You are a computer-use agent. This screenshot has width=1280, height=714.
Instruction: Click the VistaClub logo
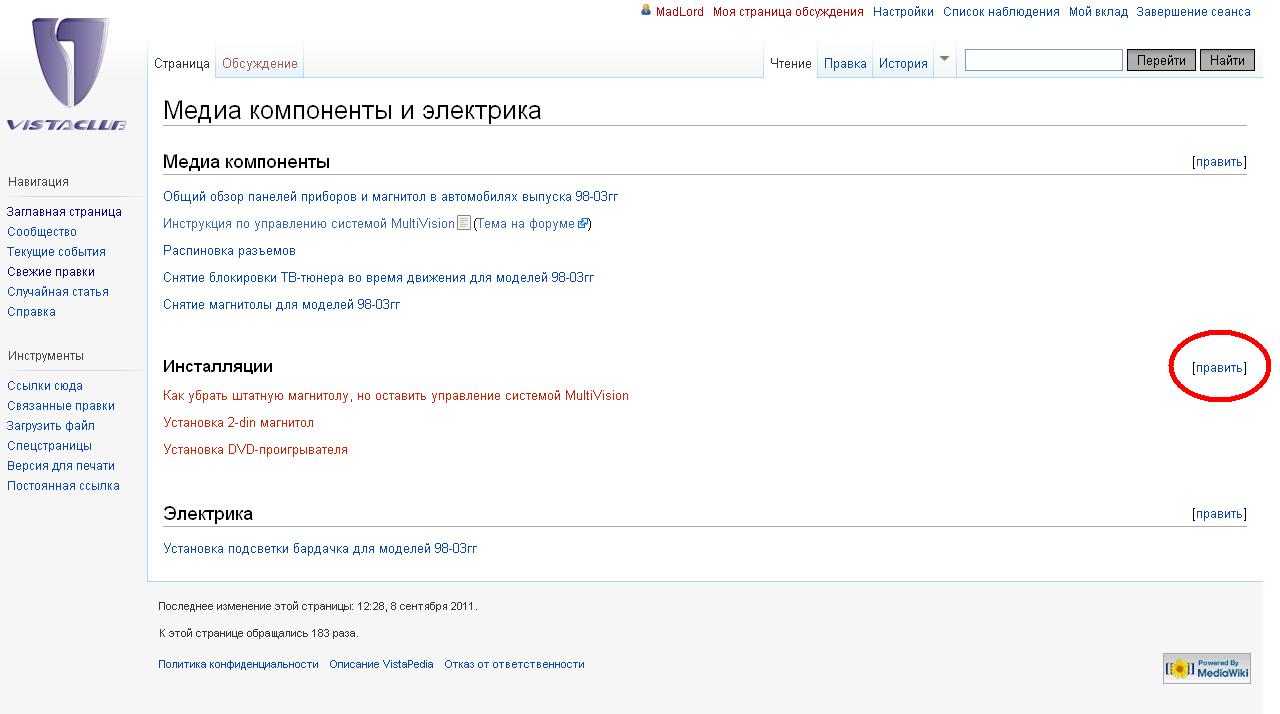click(x=68, y=75)
